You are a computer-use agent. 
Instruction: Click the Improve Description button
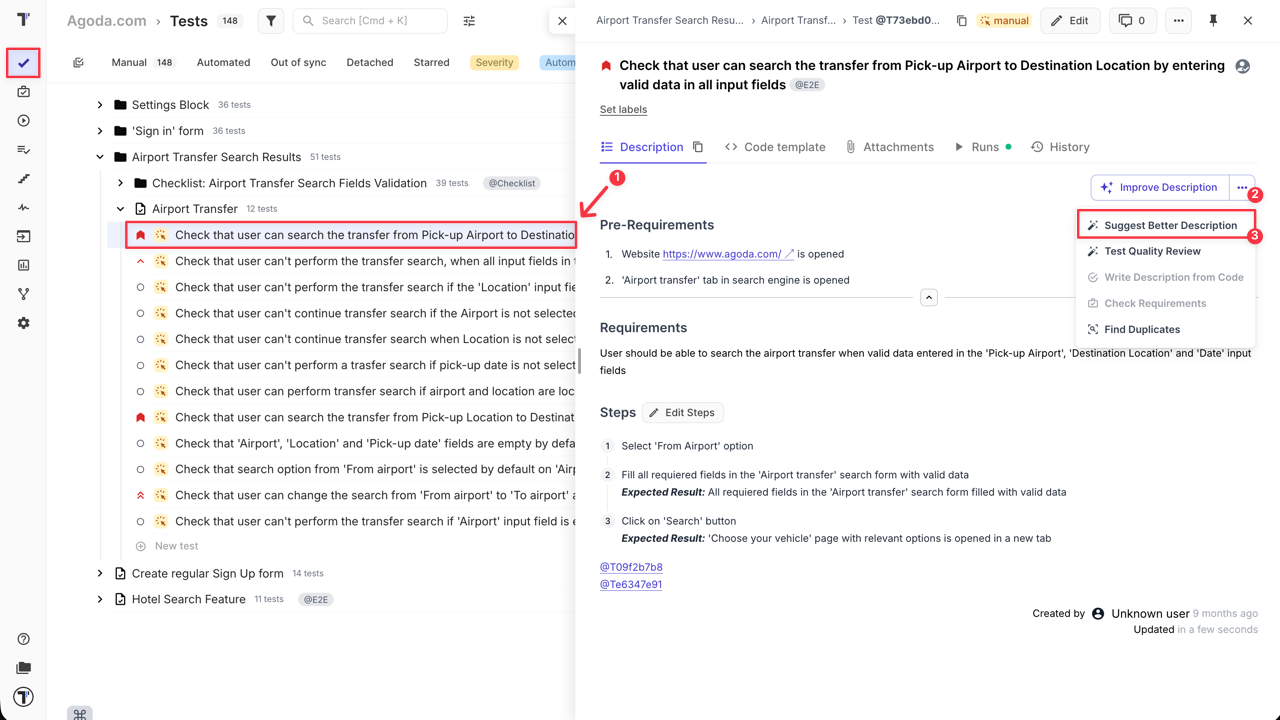(1159, 187)
